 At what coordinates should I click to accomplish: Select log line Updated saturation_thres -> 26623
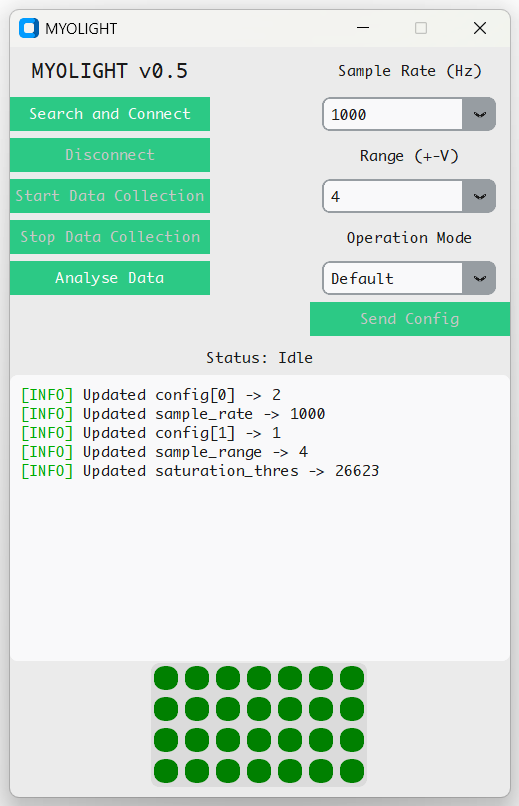pyautogui.click(x=200, y=471)
